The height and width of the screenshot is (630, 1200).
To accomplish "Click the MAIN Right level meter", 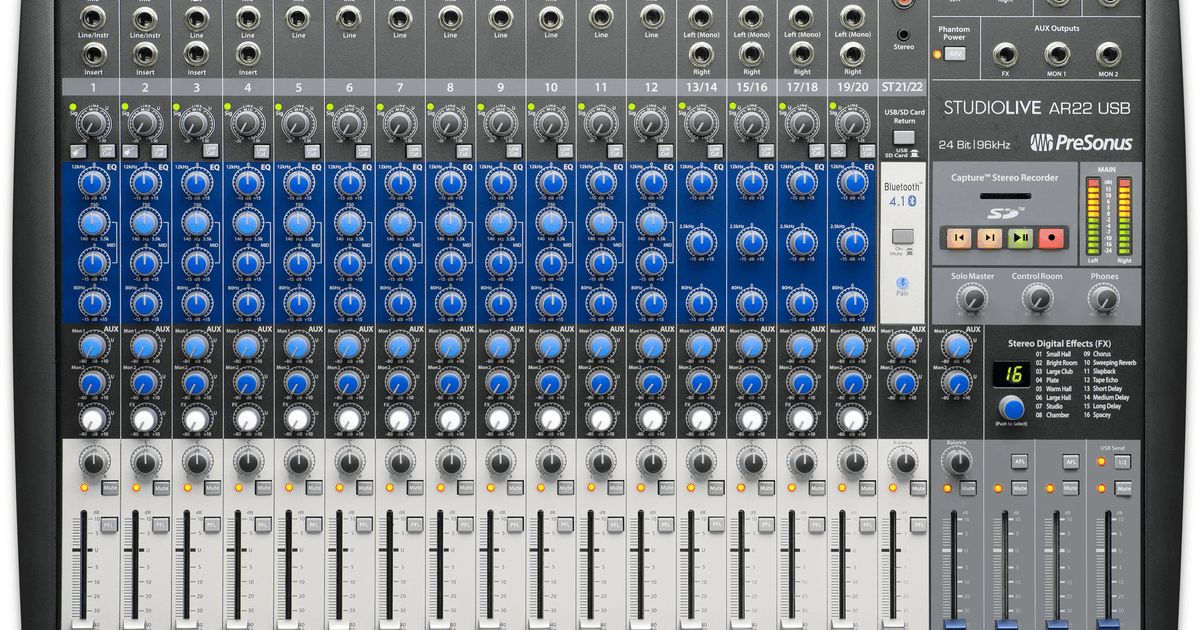I will 1123,214.
